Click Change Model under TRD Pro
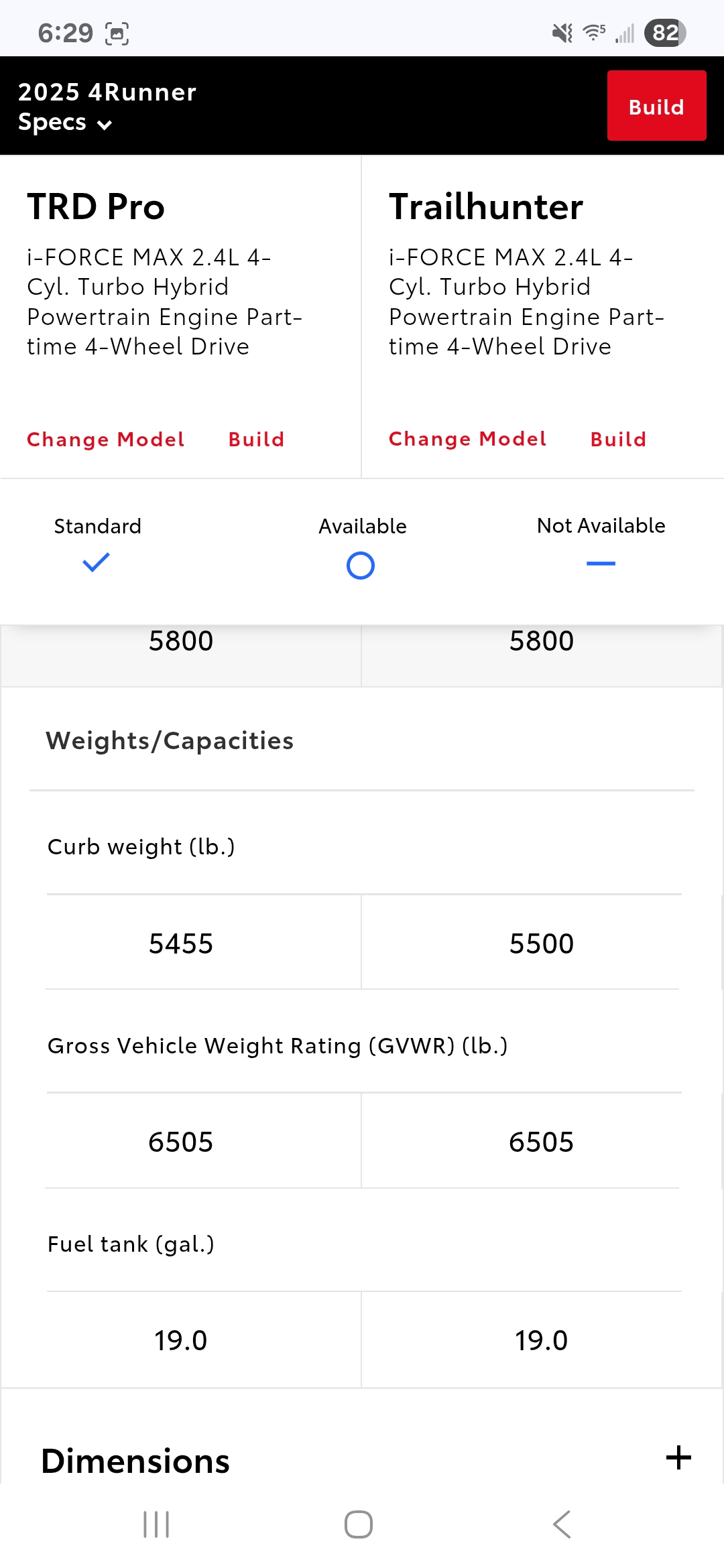This screenshot has height=1568, width=724. point(106,440)
